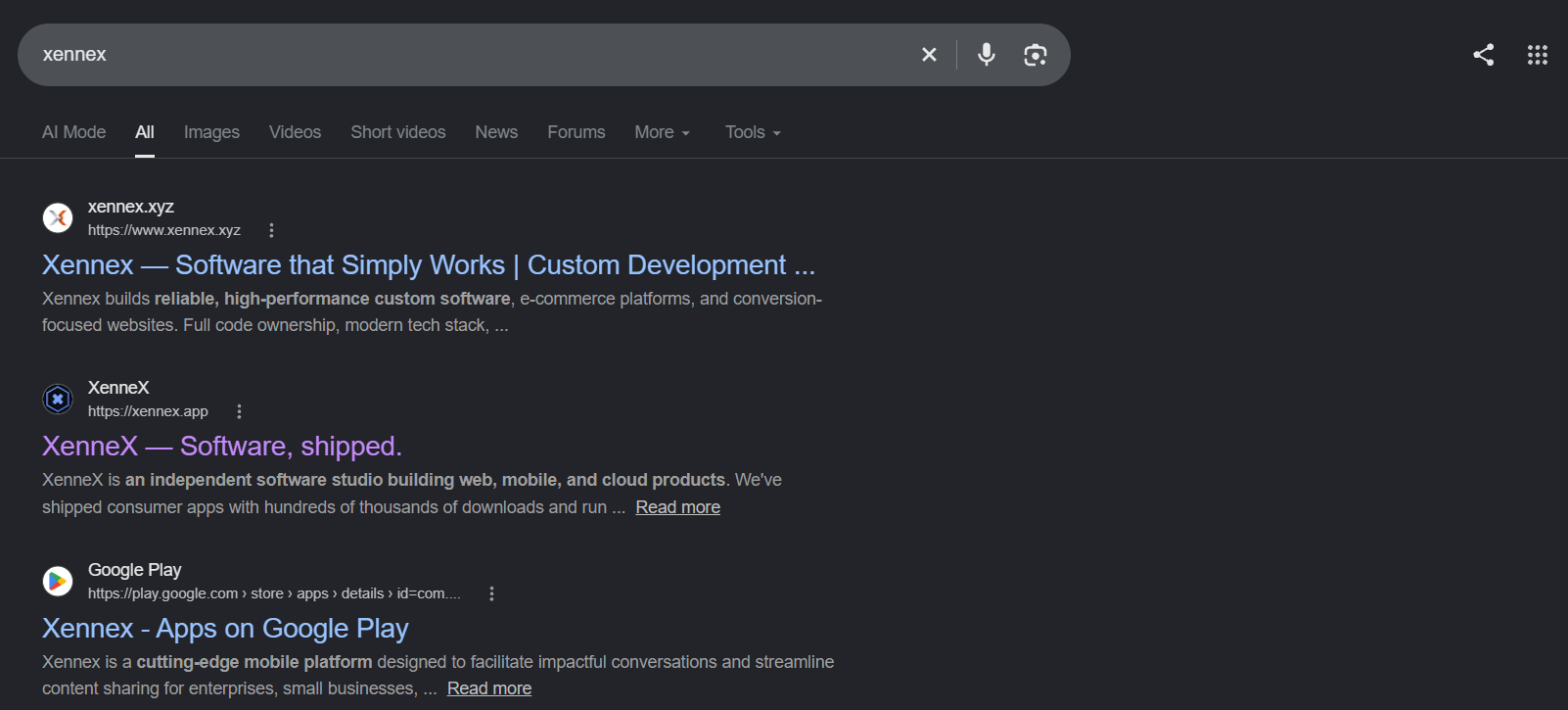Expand the More dropdown
1568x710 pixels.
tap(663, 132)
